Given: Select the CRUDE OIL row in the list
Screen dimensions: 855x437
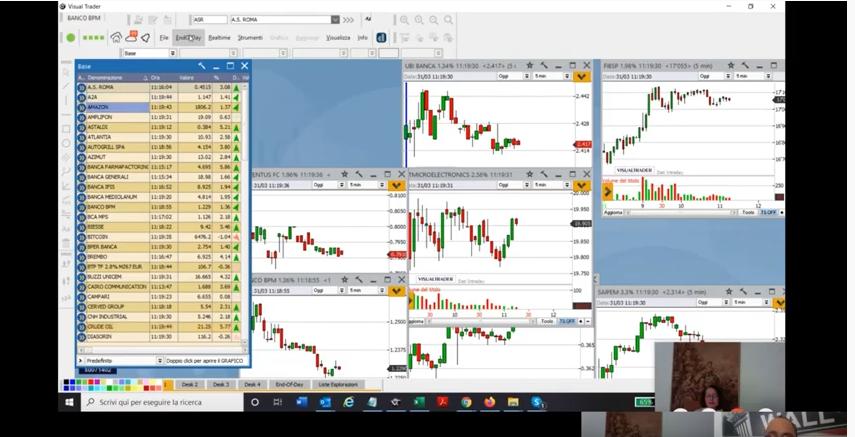Looking at the screenshot, I should pos(160,327).
